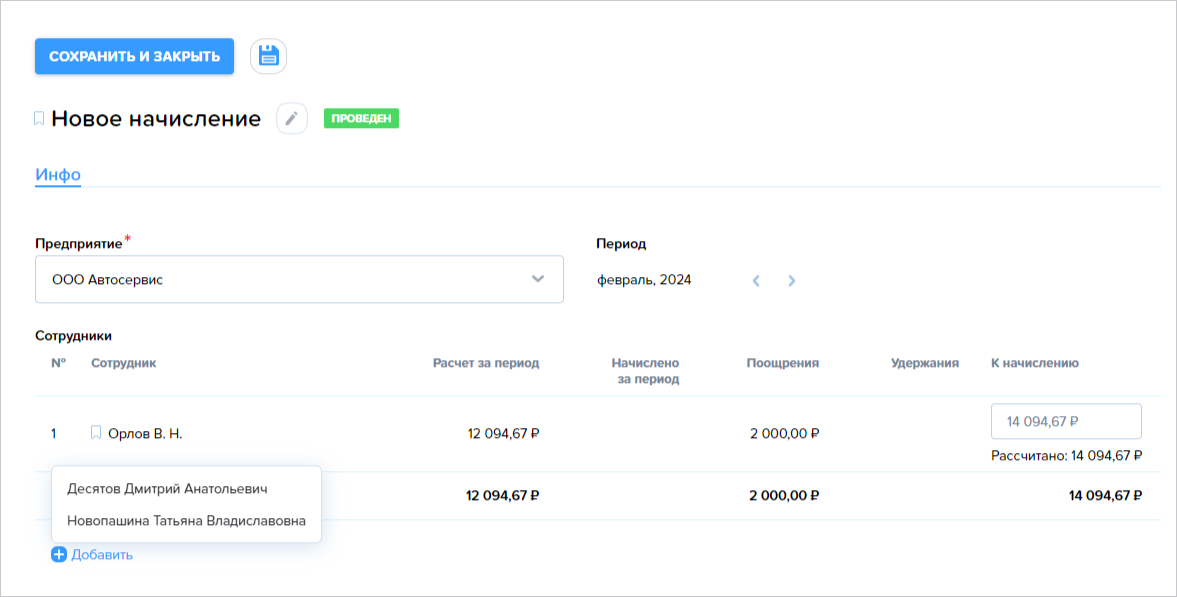The height and width of the screenshot is (597, 1177).
Task: Expand the company list using the chevron arrow
Action: (x=537, y=279)
